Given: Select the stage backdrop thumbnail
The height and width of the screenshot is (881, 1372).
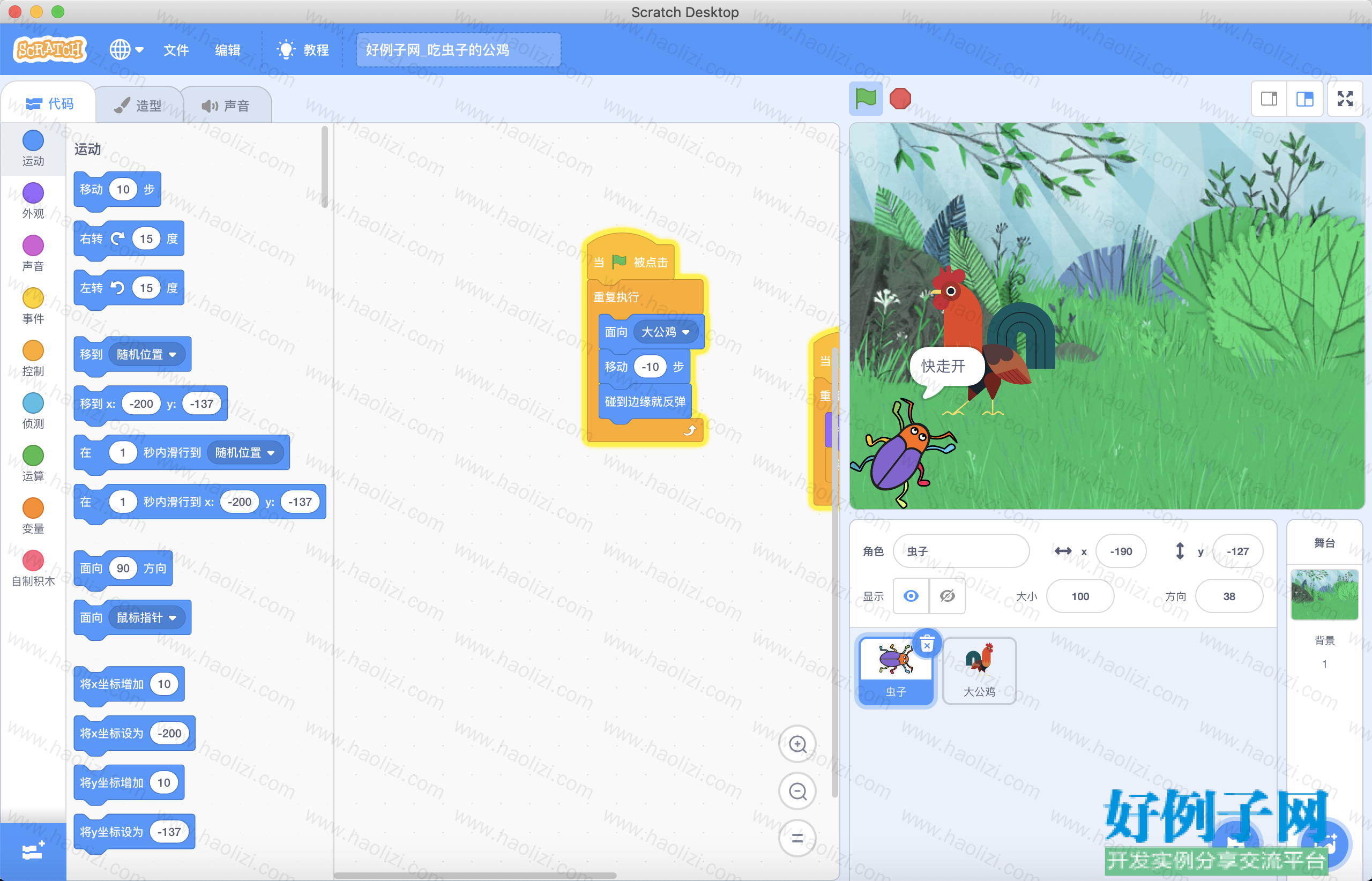Looking at the screenshot, I should pyautogui.click(x=1324, y=594).
